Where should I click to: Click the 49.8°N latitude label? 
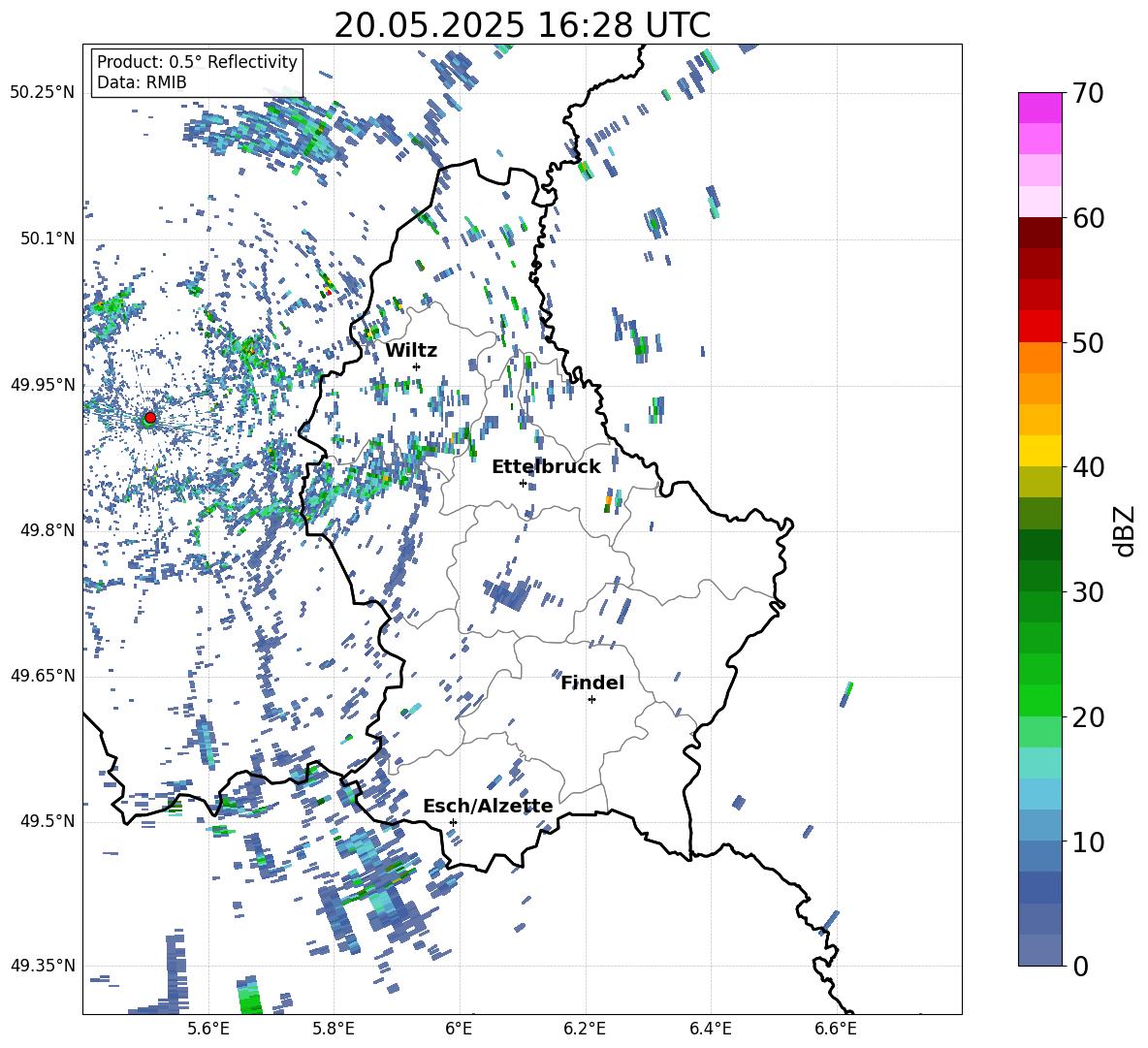click(x=47, y=530)
